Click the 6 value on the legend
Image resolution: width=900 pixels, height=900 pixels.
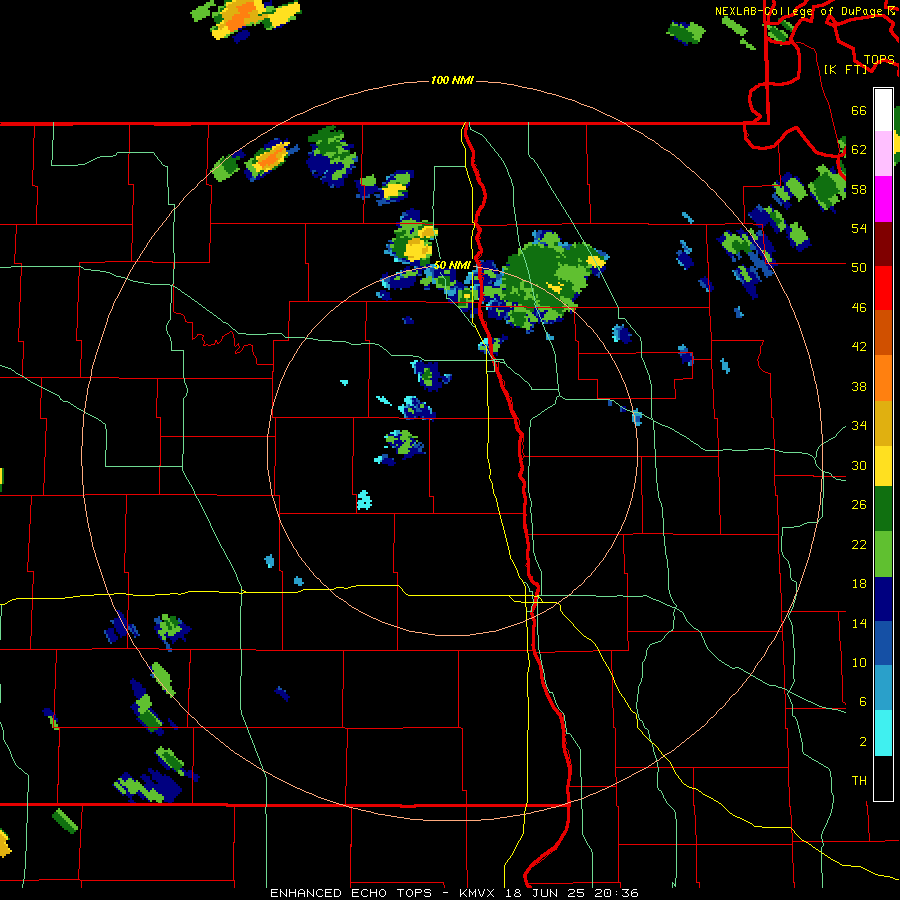pos(863,702)
